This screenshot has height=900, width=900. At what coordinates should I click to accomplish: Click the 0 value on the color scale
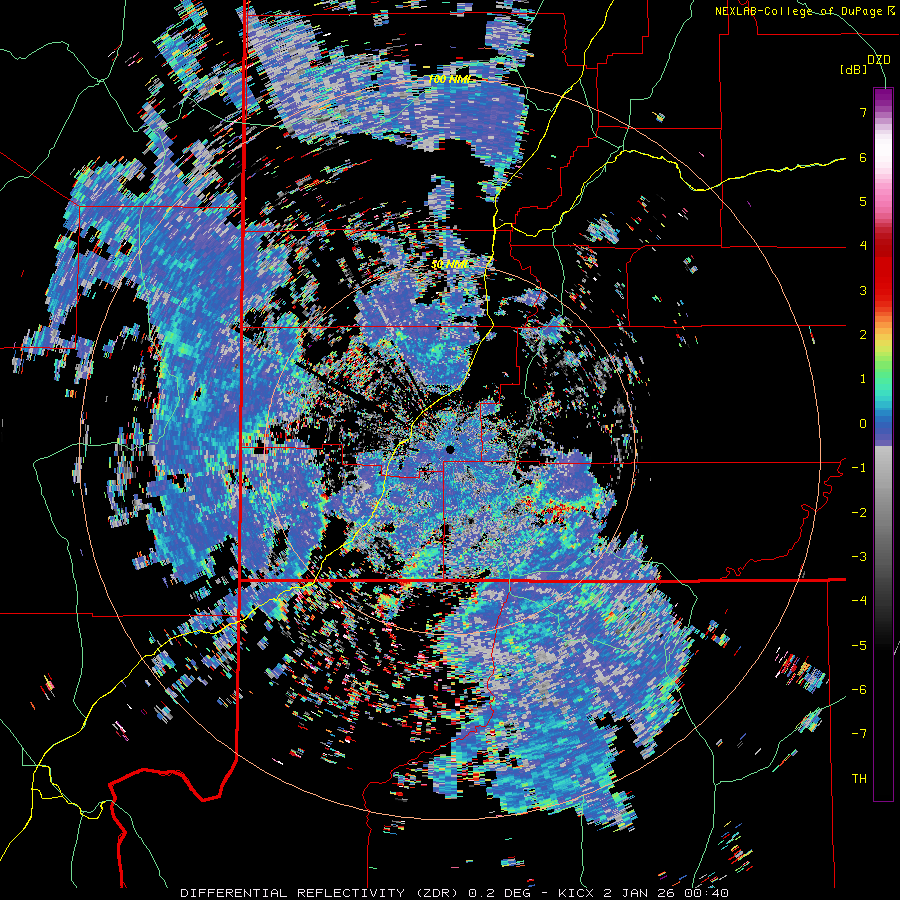coord(863,424)
